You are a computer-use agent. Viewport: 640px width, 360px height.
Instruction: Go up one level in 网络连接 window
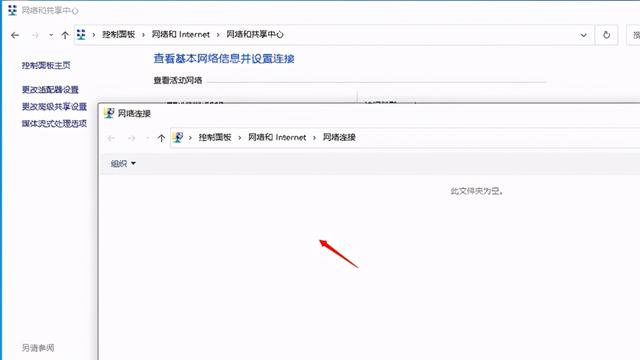pos(161,138)
